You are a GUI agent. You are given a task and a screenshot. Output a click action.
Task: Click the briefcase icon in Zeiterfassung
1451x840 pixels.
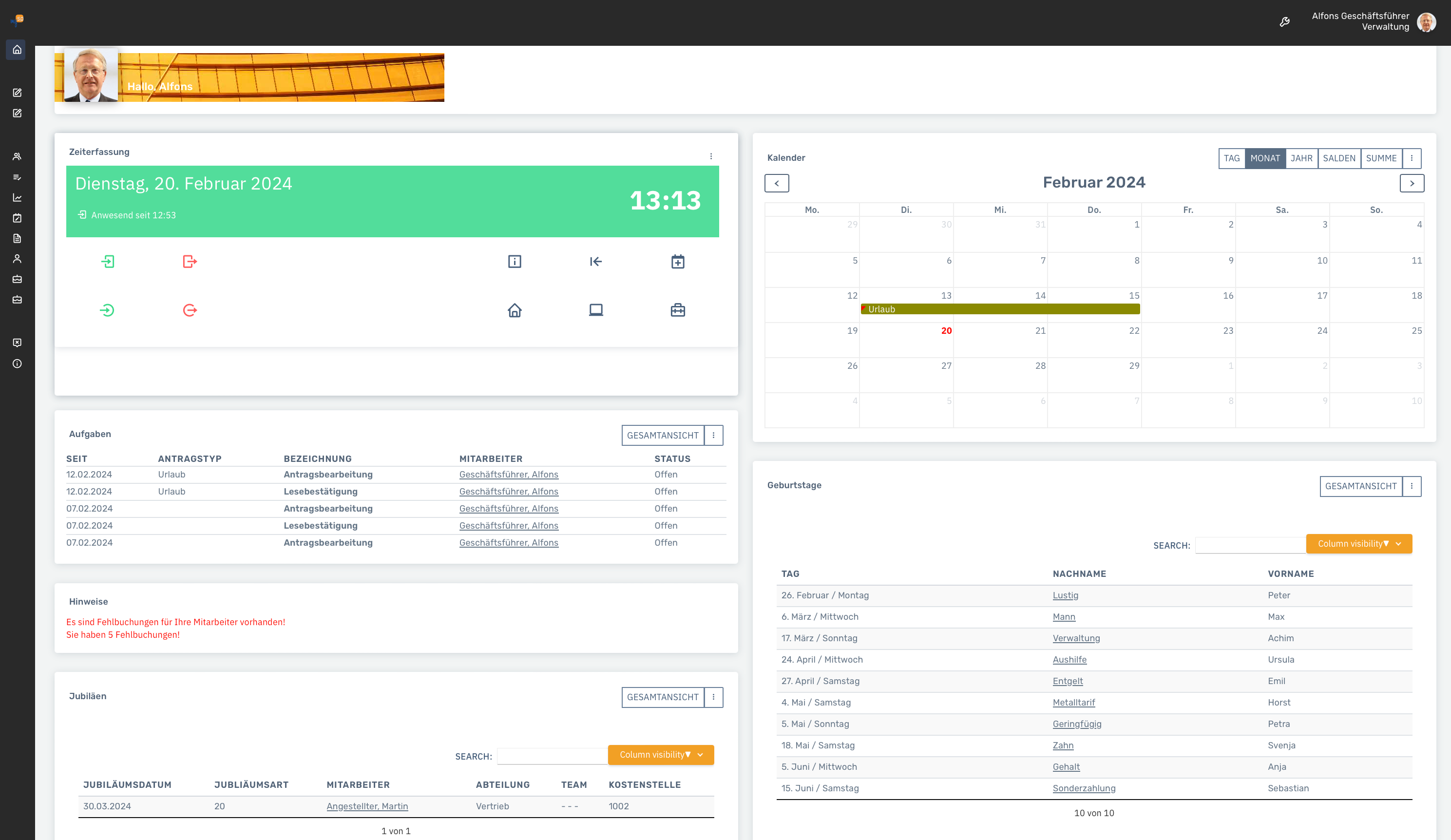coord(678,310)
